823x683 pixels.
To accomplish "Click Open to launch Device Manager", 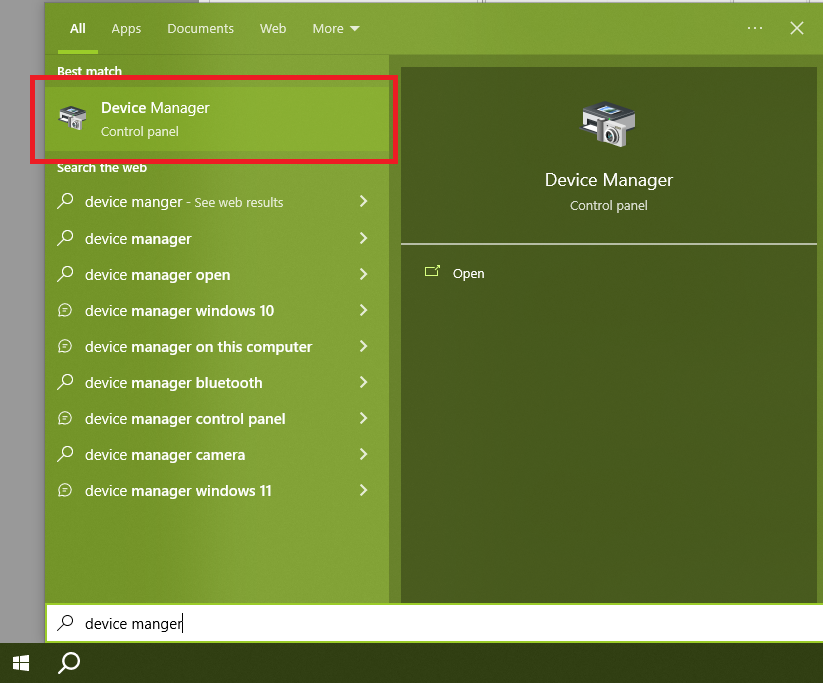I will point(468,273).
